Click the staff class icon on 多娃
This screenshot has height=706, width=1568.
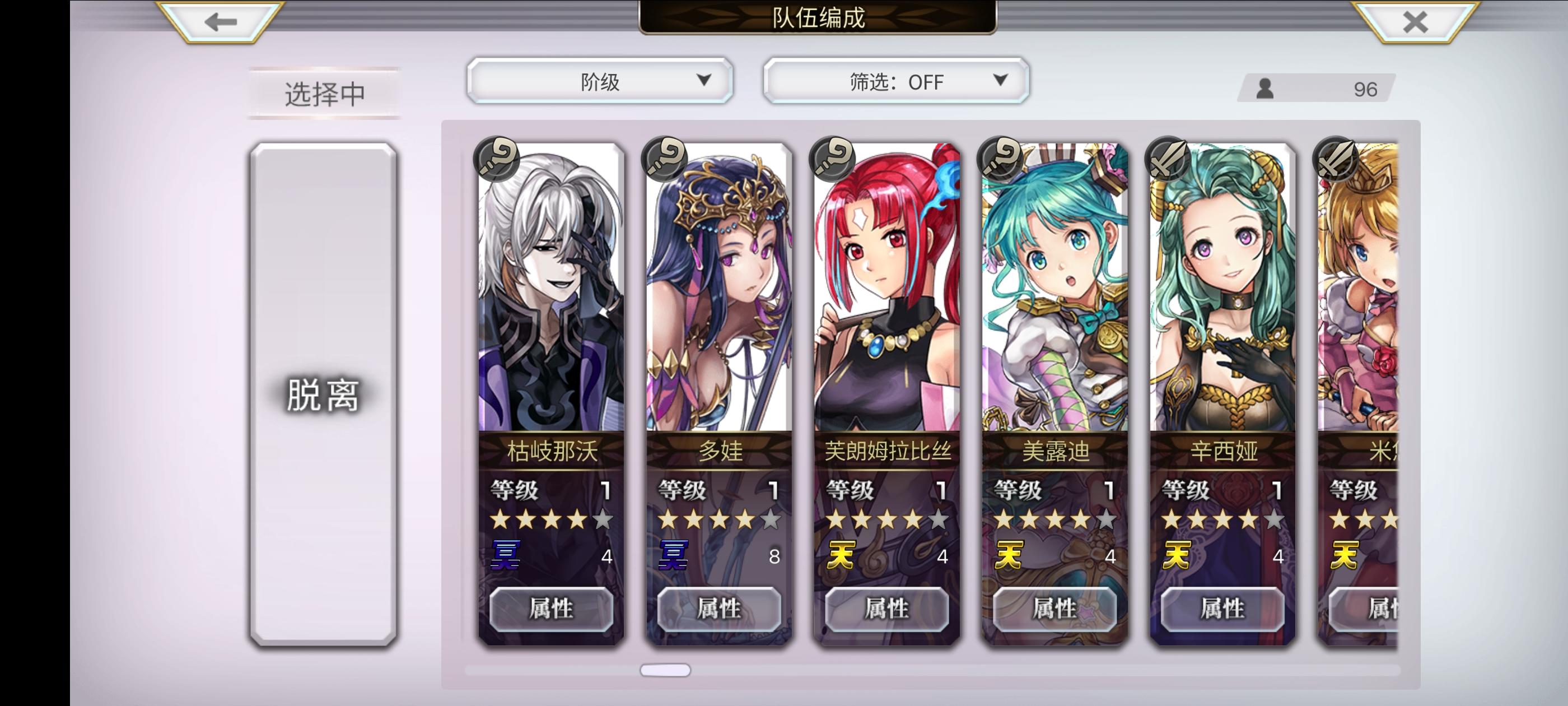(x=664, y=160)
